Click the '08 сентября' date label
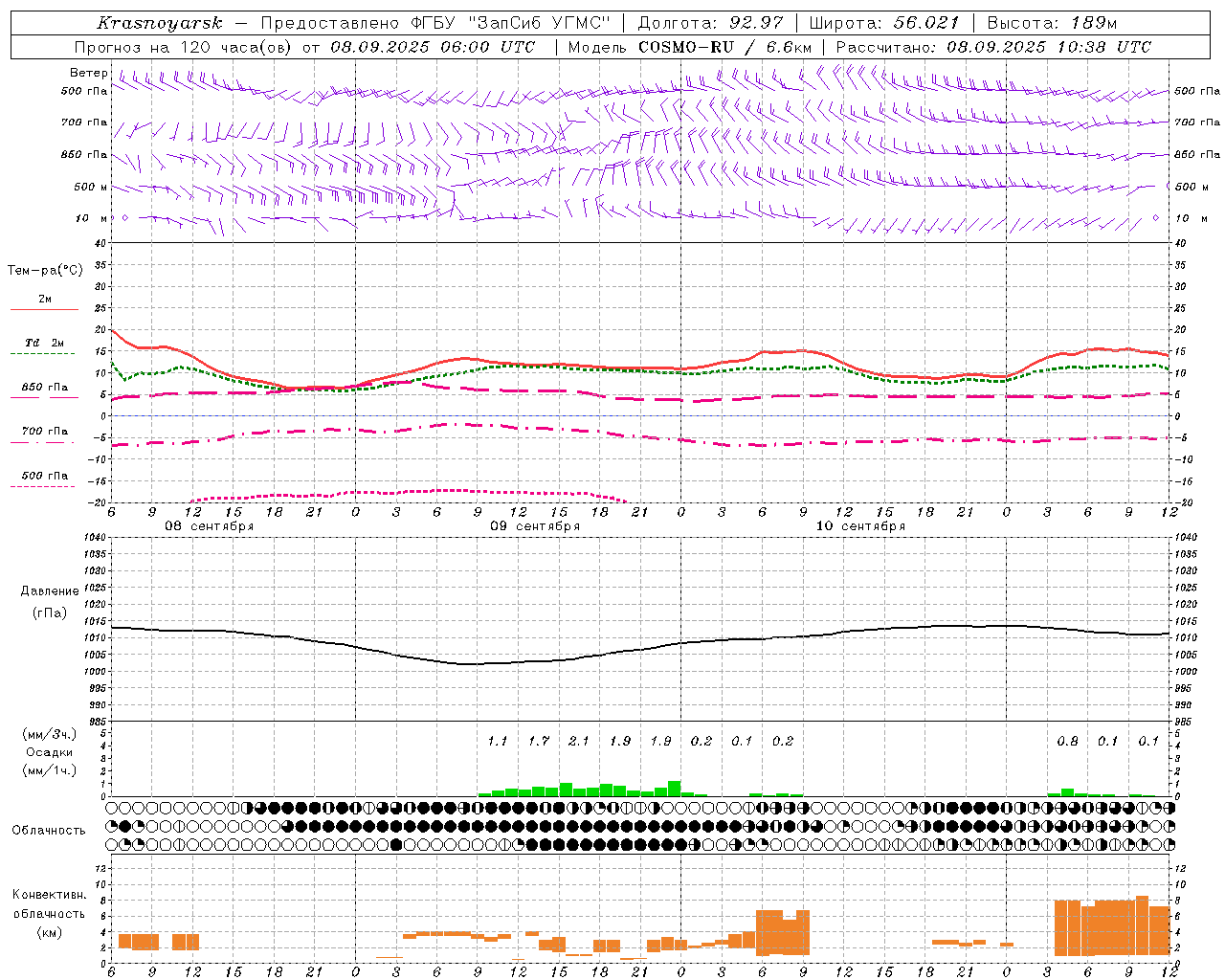Screen dimensions: 1225x980 [209, 526]
